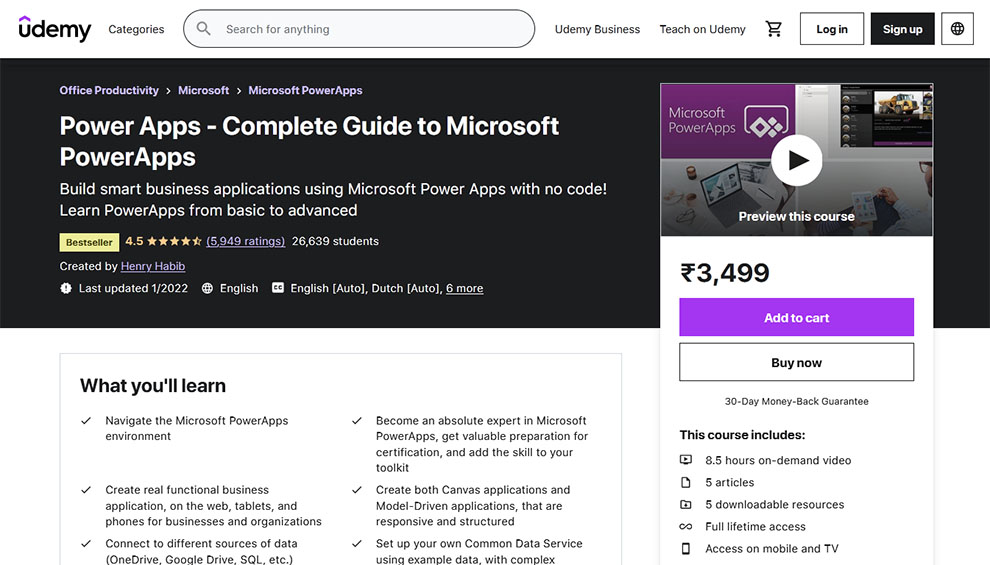Focus the Search for anything field
The width and height of the screenshot is (990, 565).
pos(359,29)
